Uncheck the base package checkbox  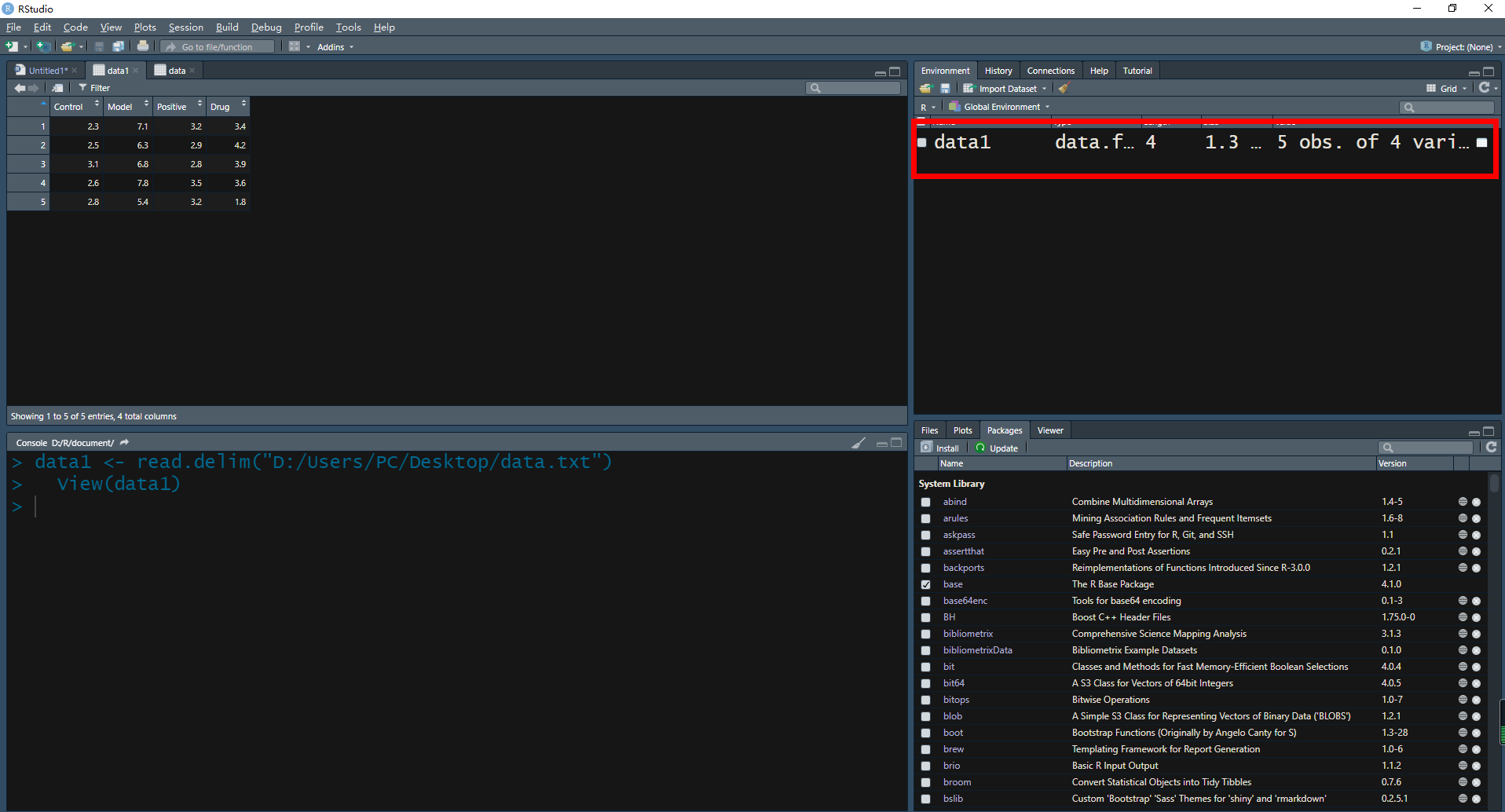pyautogui.click(x=926, y=584)
